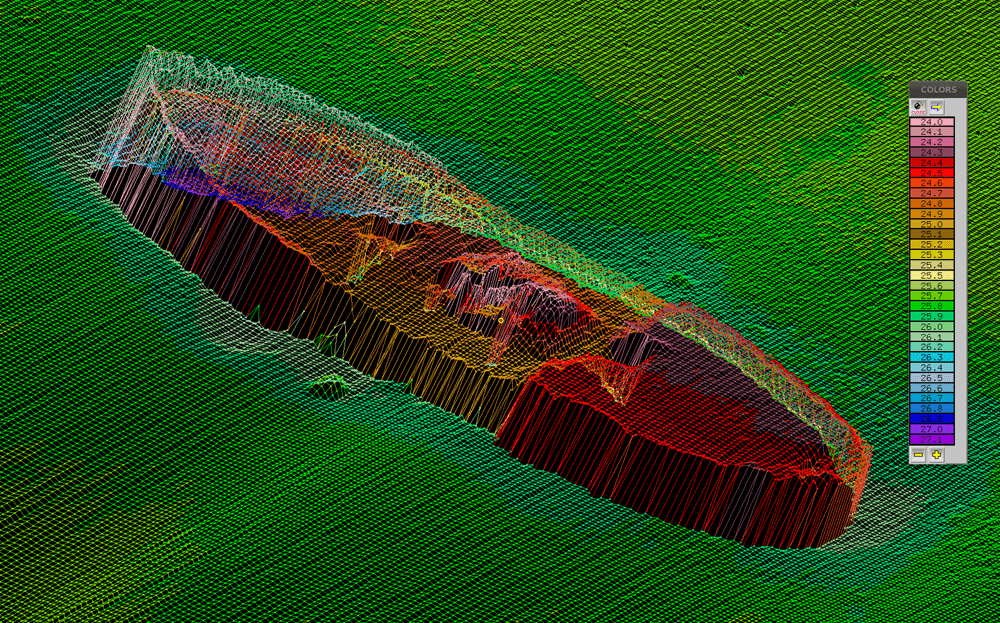This screenshot has width=1000, height=623.
Task: Click the yellow minus icon below color scale
Action: (918, 454)
